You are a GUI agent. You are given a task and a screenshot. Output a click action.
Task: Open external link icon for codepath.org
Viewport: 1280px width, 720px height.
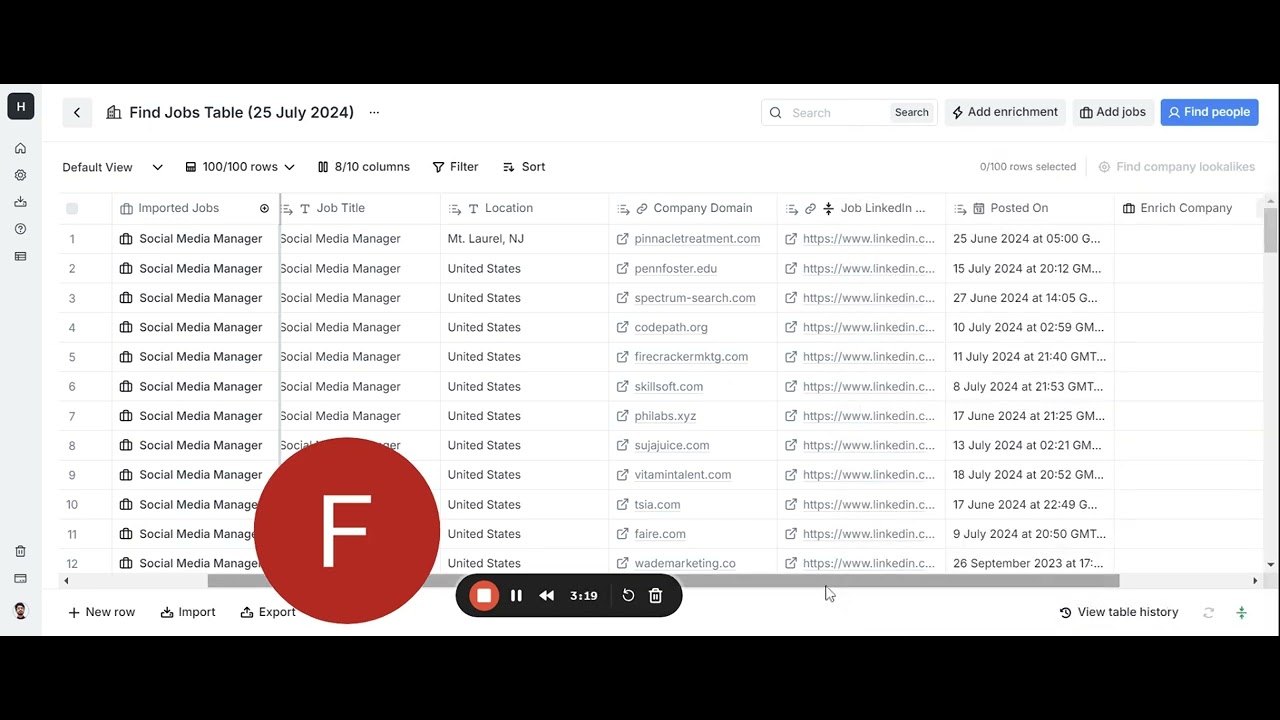click(623, 328)
